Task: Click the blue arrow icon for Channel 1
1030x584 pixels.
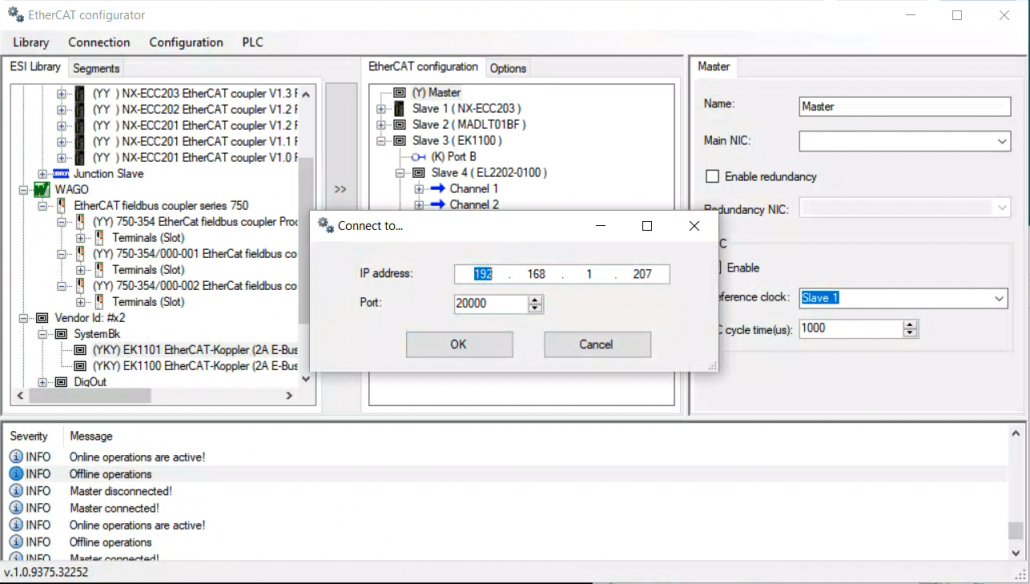Action: [x=436, y=189]
